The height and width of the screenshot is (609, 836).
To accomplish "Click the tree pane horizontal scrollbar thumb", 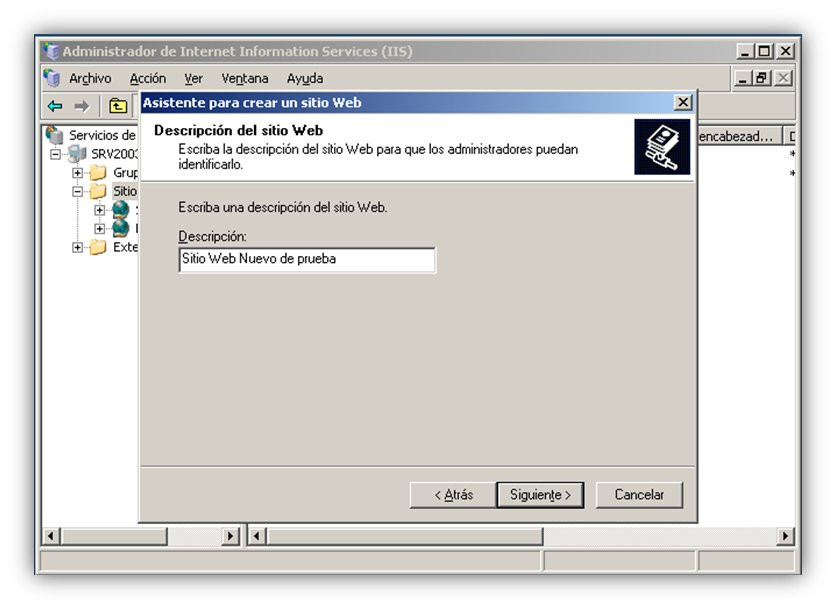I will pos(114,536).
